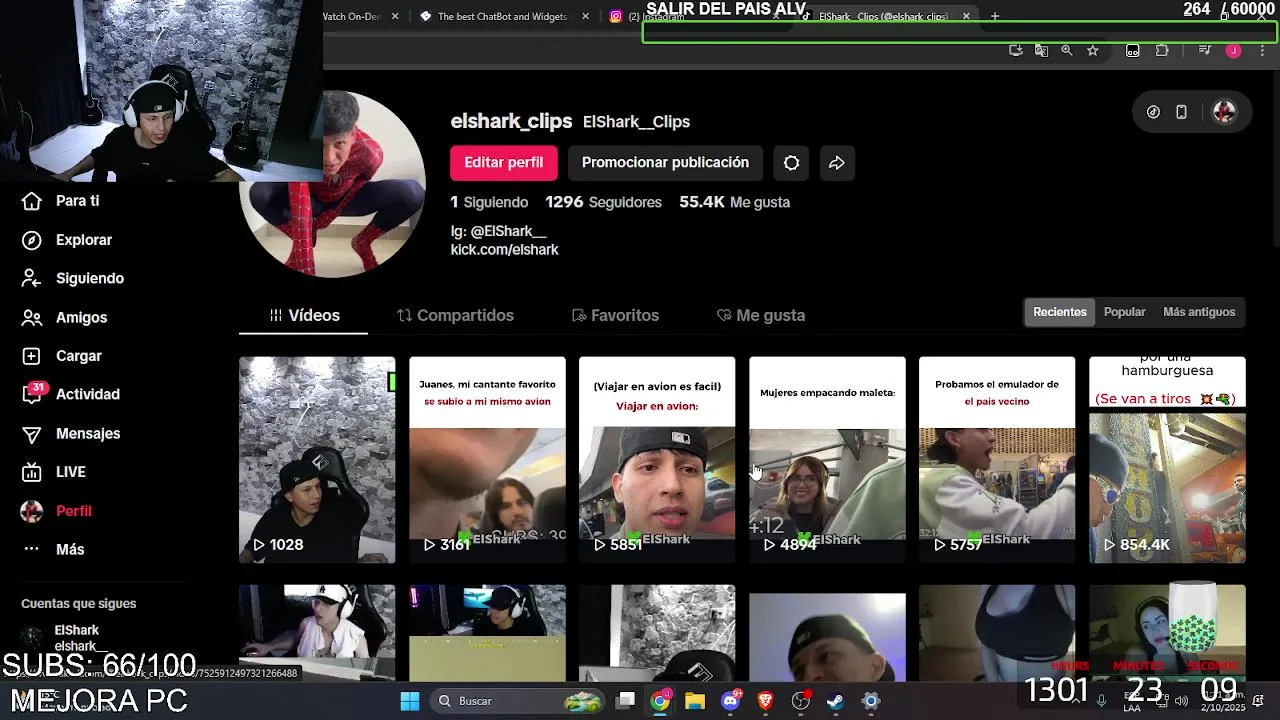The height and width of the screenshot is (720, 1280).
Task: Open the Juanes cantante favorito video
Action: [x=487, y=460]
